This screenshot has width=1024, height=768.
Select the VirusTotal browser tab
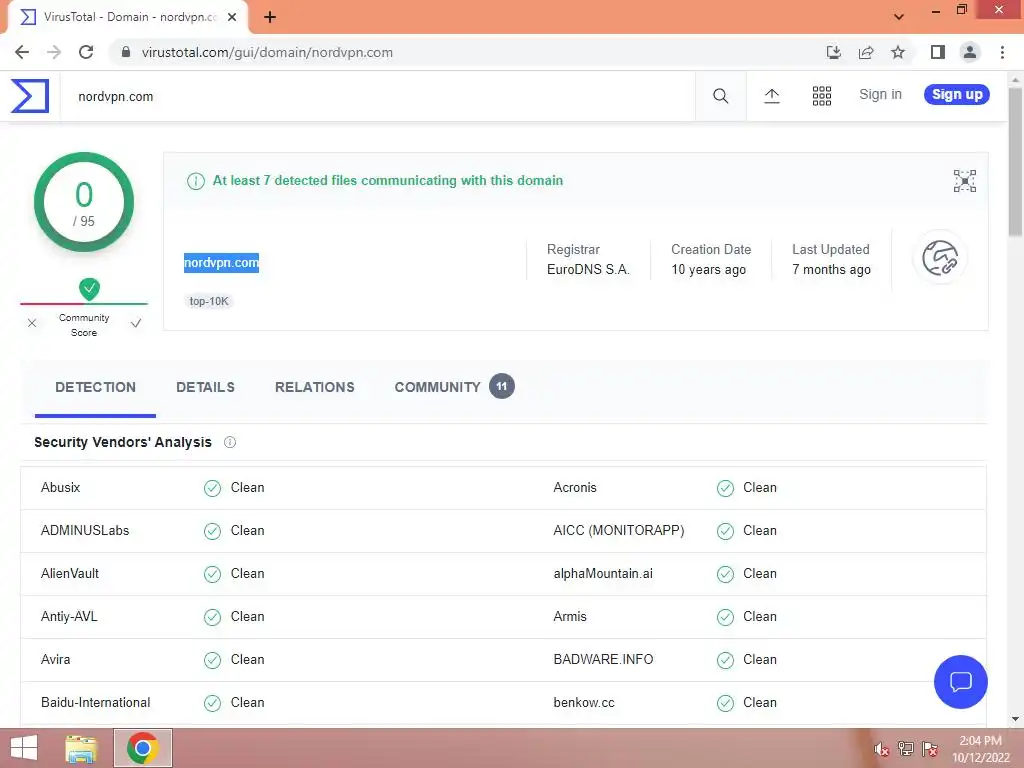click(x=127, y=18)
